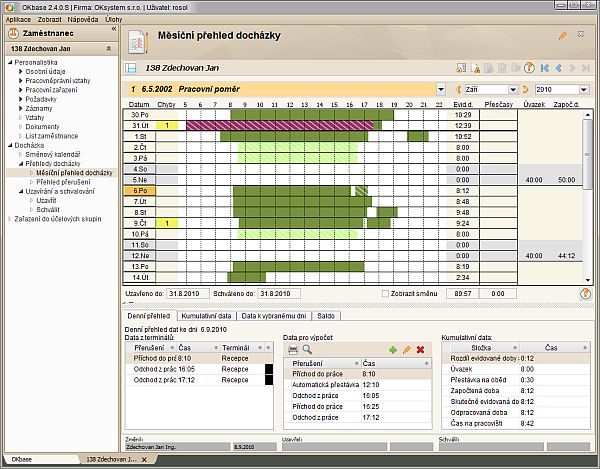Collapse the left sidebar with double chevron
The height and width of the screenshot is (469, 600).
114,29
